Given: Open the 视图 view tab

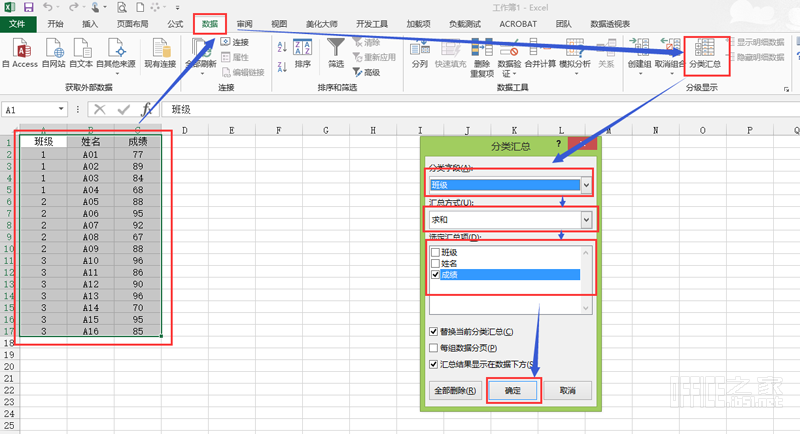Looking at the screenshot, I should click(x=279, y=23).
